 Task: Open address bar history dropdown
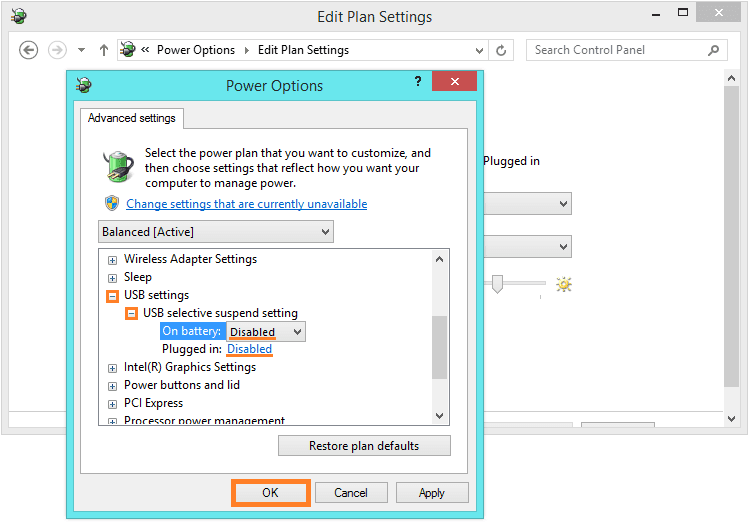click(x=479, y=50)
